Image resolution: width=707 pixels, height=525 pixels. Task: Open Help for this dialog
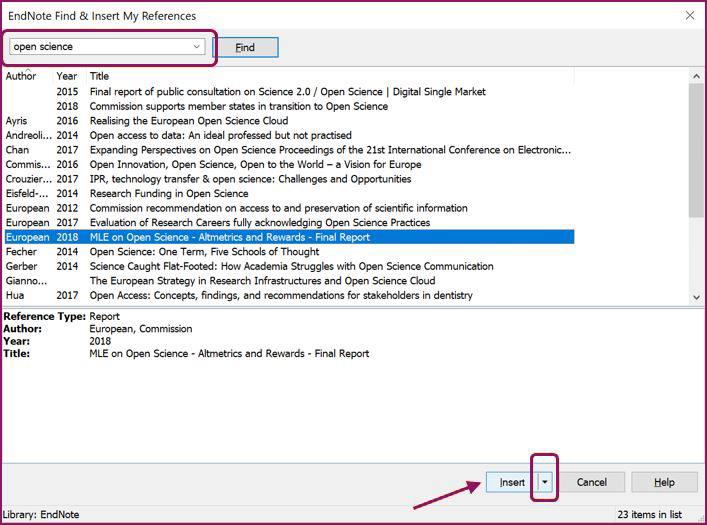[664, 482]
